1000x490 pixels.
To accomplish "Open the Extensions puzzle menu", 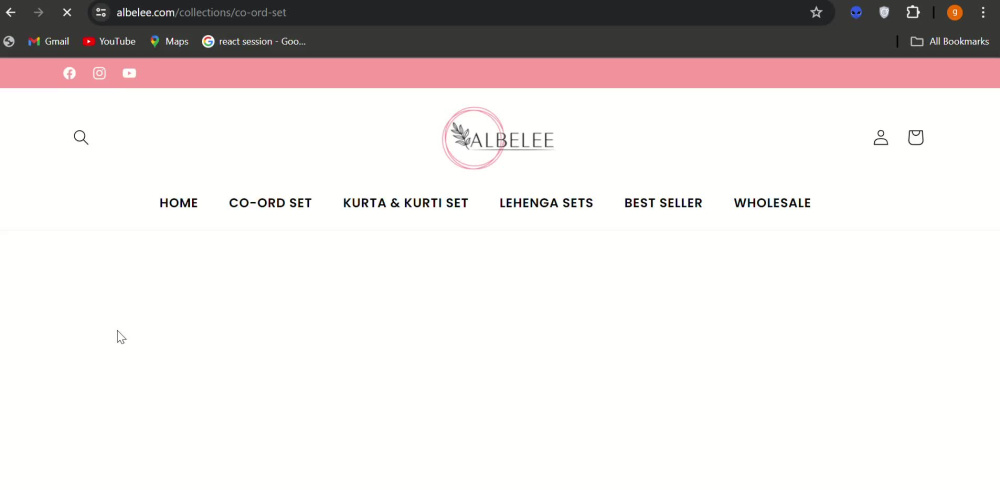I will coord(913,12).
